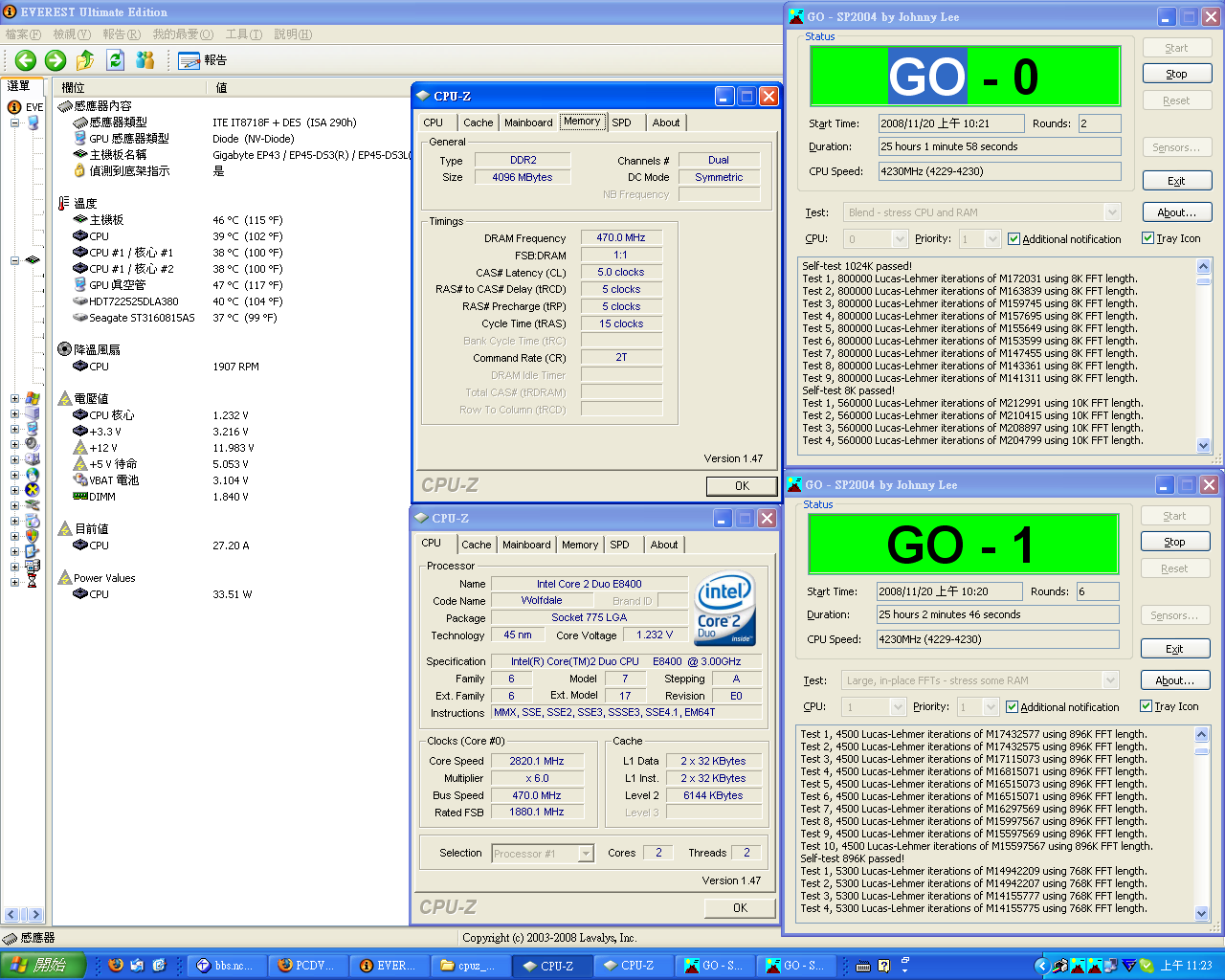Select the benchmark hourglass icon in tree
The width and height of the screenshot is (1225, 980).
33,581
